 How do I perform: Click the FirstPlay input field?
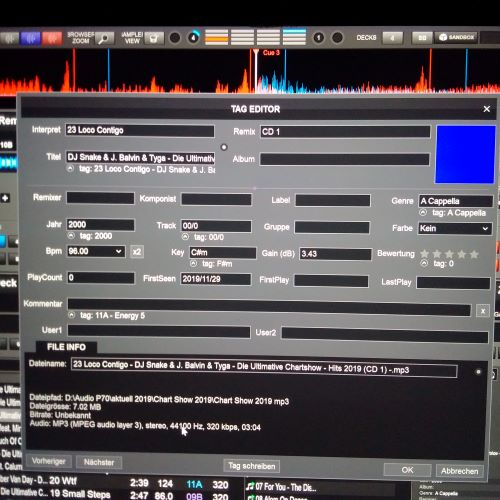point(331,281)
